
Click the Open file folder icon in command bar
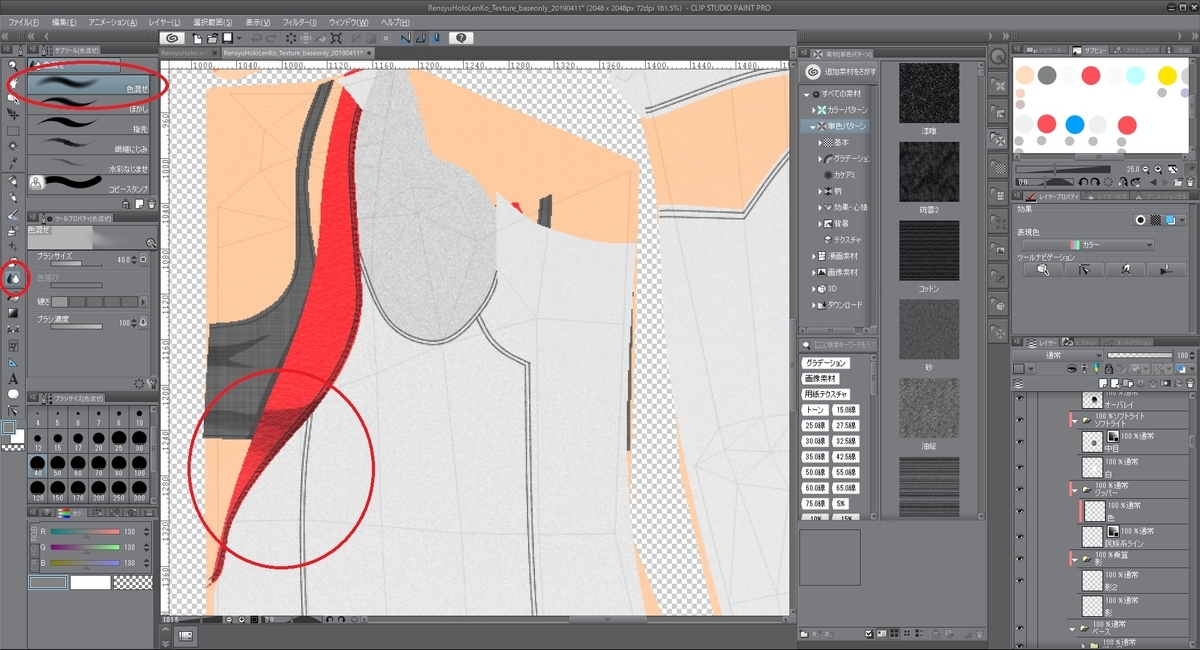(x=212, y=38)
